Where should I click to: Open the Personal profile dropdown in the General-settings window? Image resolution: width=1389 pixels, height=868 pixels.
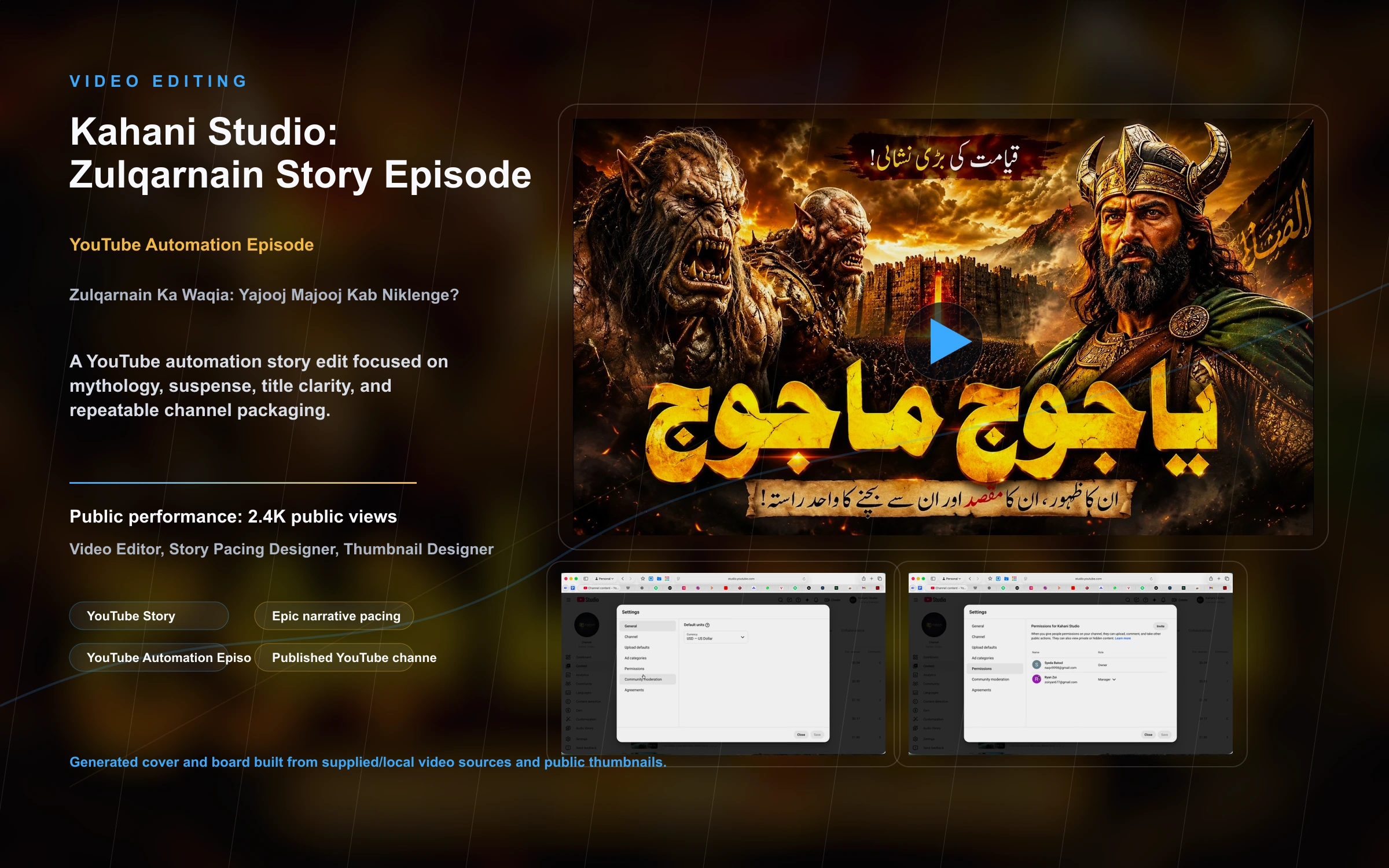tap(604, 579)
